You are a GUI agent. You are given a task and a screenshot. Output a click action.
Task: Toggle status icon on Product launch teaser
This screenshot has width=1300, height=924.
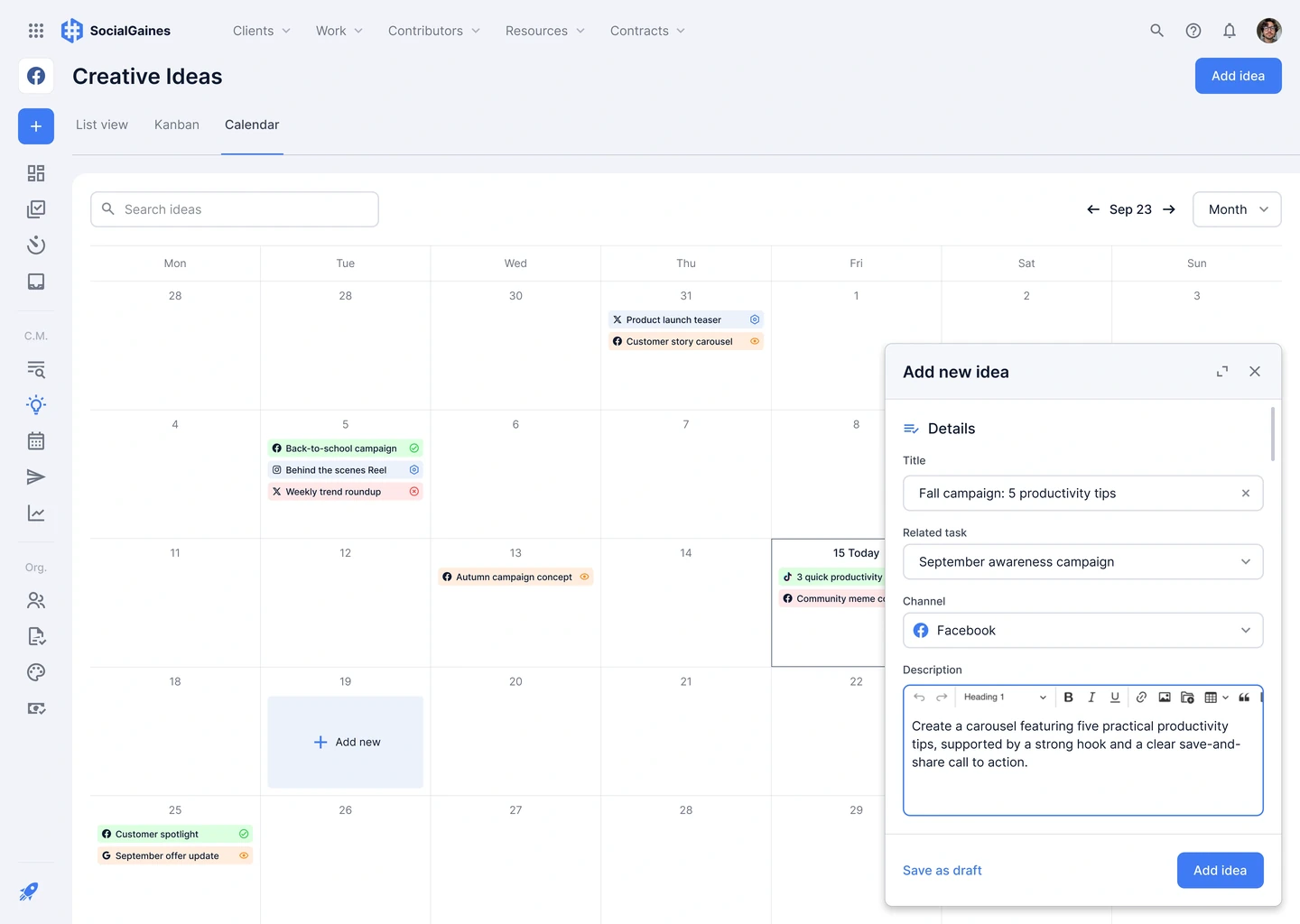[755, 319]
